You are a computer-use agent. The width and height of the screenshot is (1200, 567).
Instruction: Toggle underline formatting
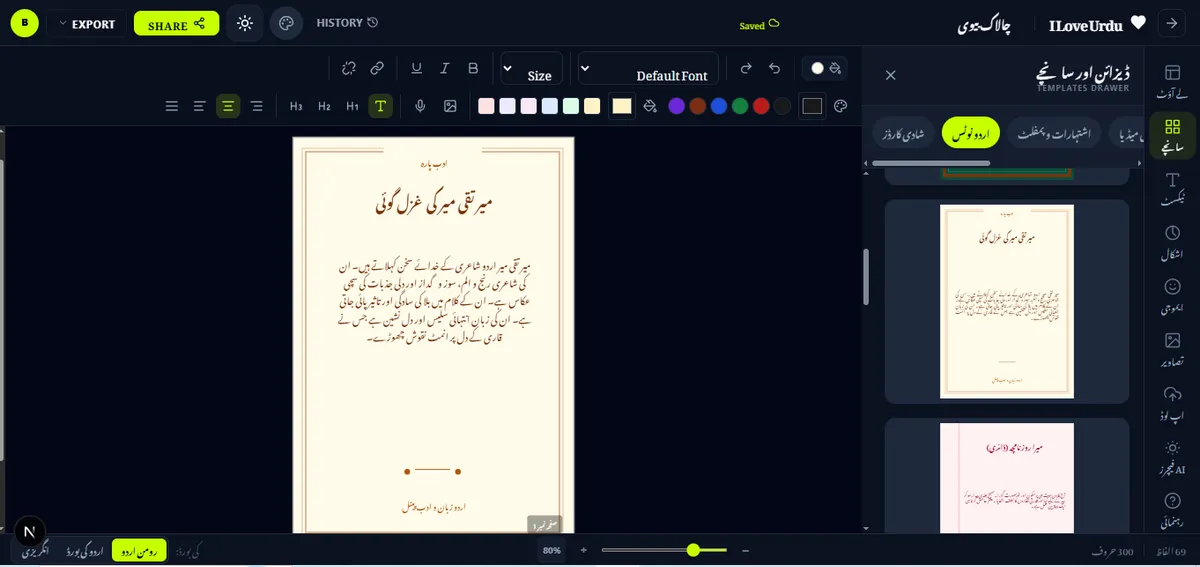[x=416, y=68]
